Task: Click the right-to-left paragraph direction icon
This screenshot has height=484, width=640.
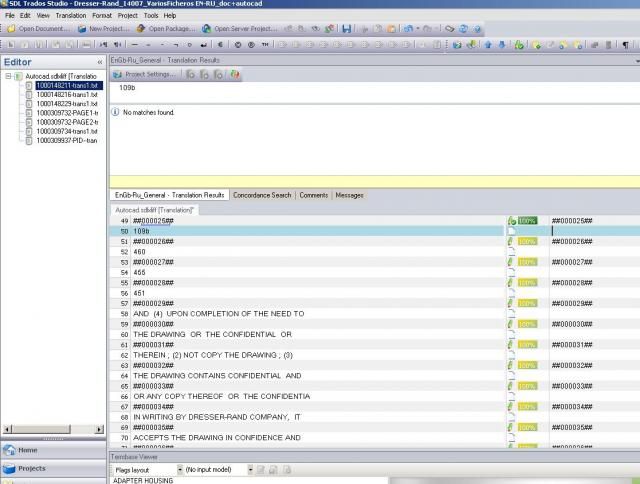Action: (117, 45)
